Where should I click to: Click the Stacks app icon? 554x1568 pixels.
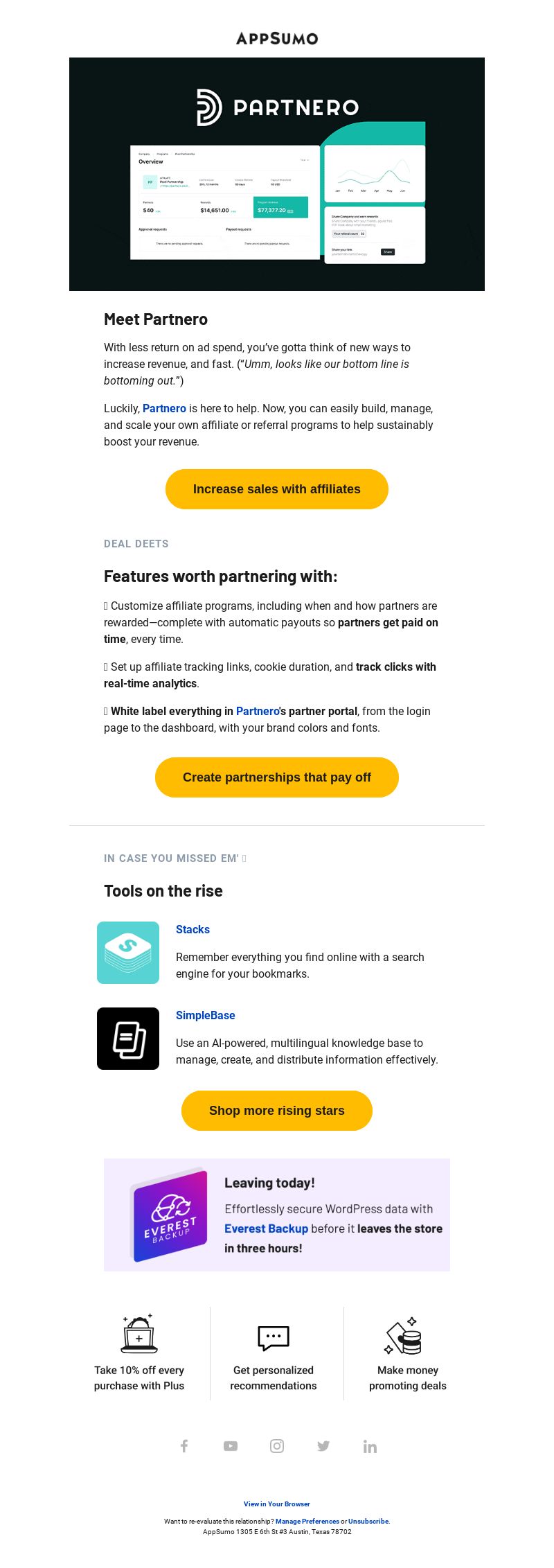click(128, 953)
